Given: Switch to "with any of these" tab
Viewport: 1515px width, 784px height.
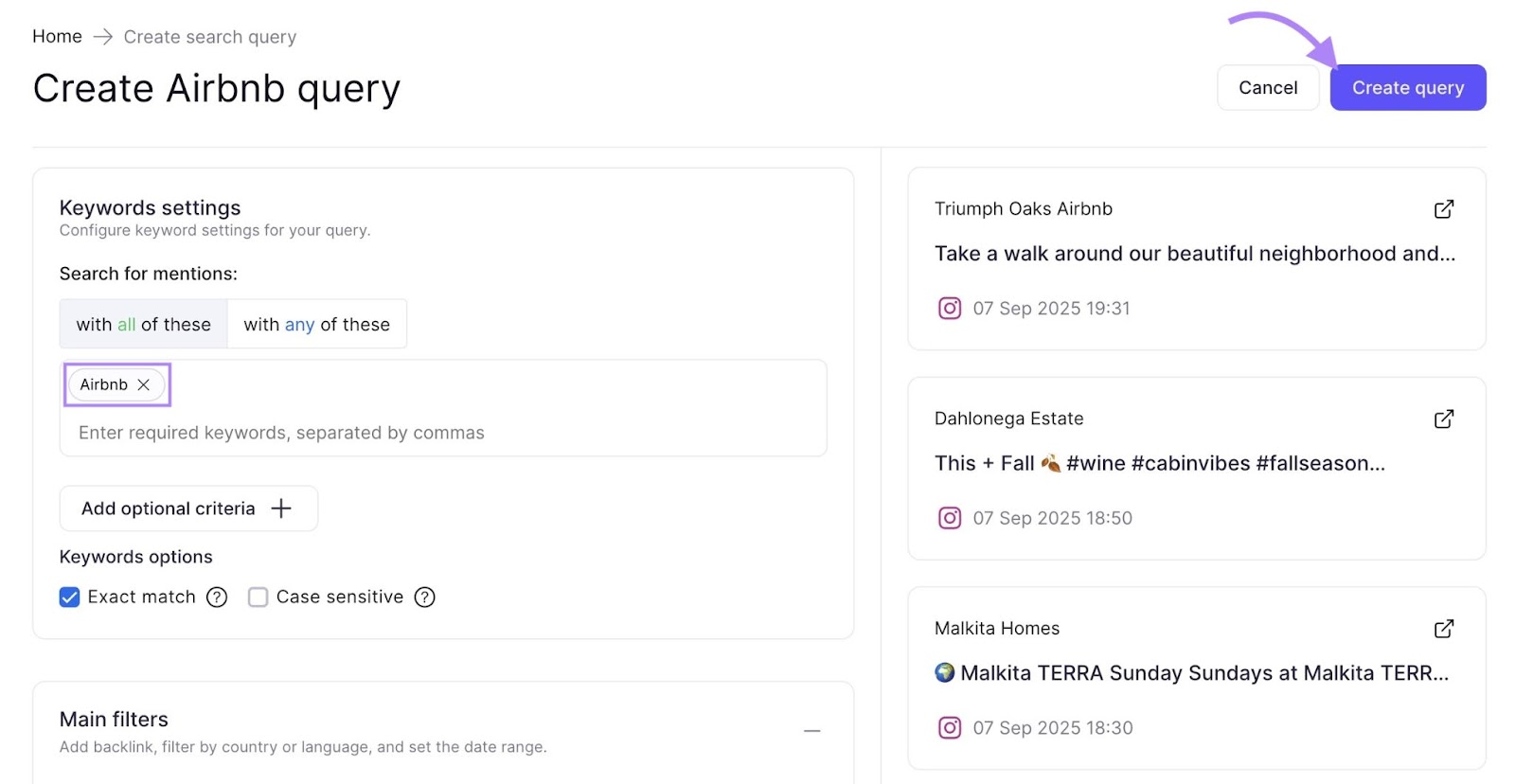Looking at the screenshot, I should [x=316, y=325].
